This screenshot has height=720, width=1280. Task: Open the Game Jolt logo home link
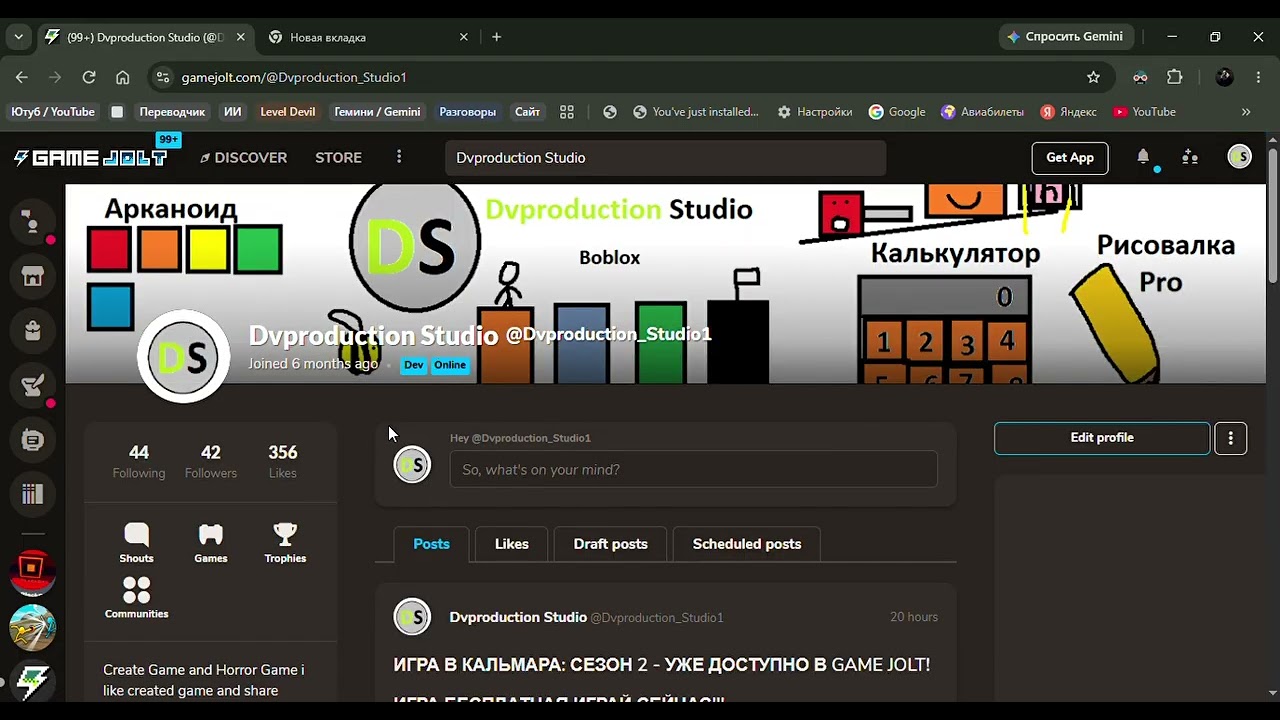coord(90,158)
